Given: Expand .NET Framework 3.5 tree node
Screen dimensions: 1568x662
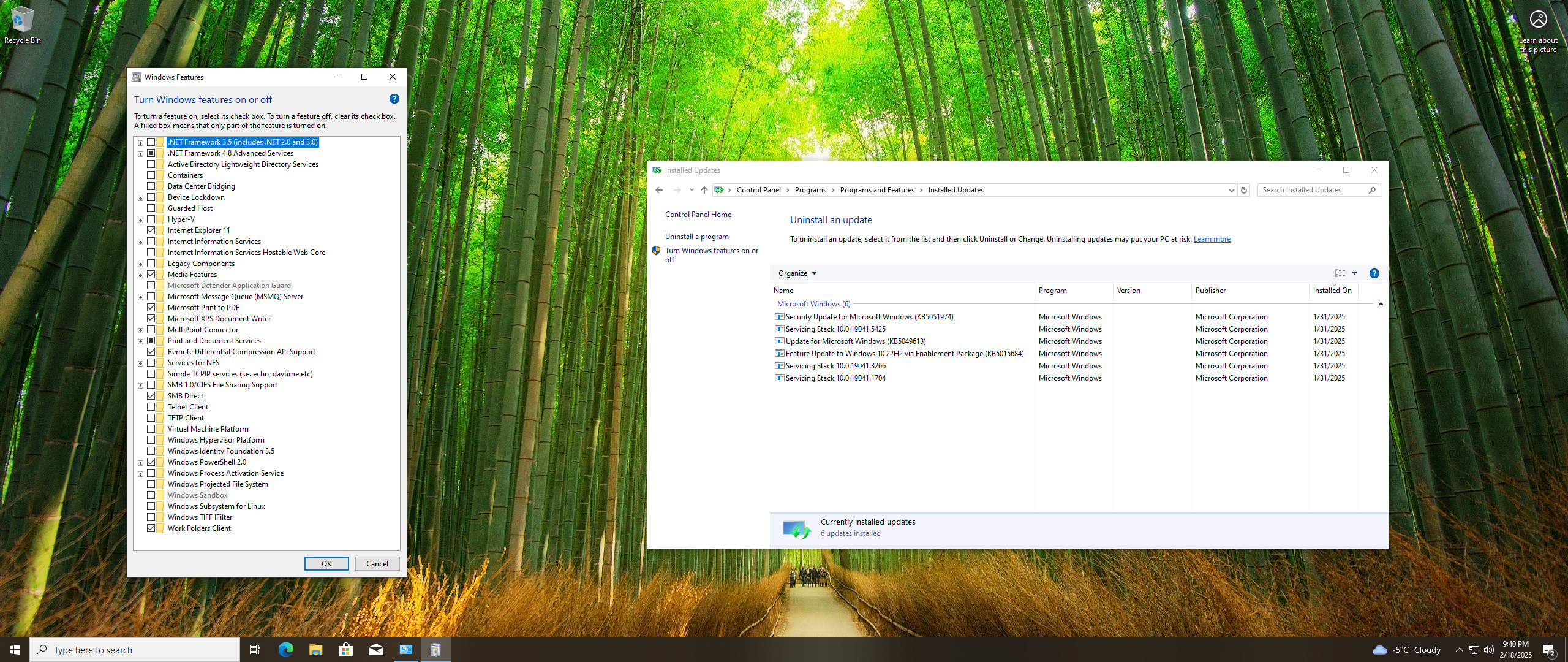Looking at the screenshot, I should (140, 143).
